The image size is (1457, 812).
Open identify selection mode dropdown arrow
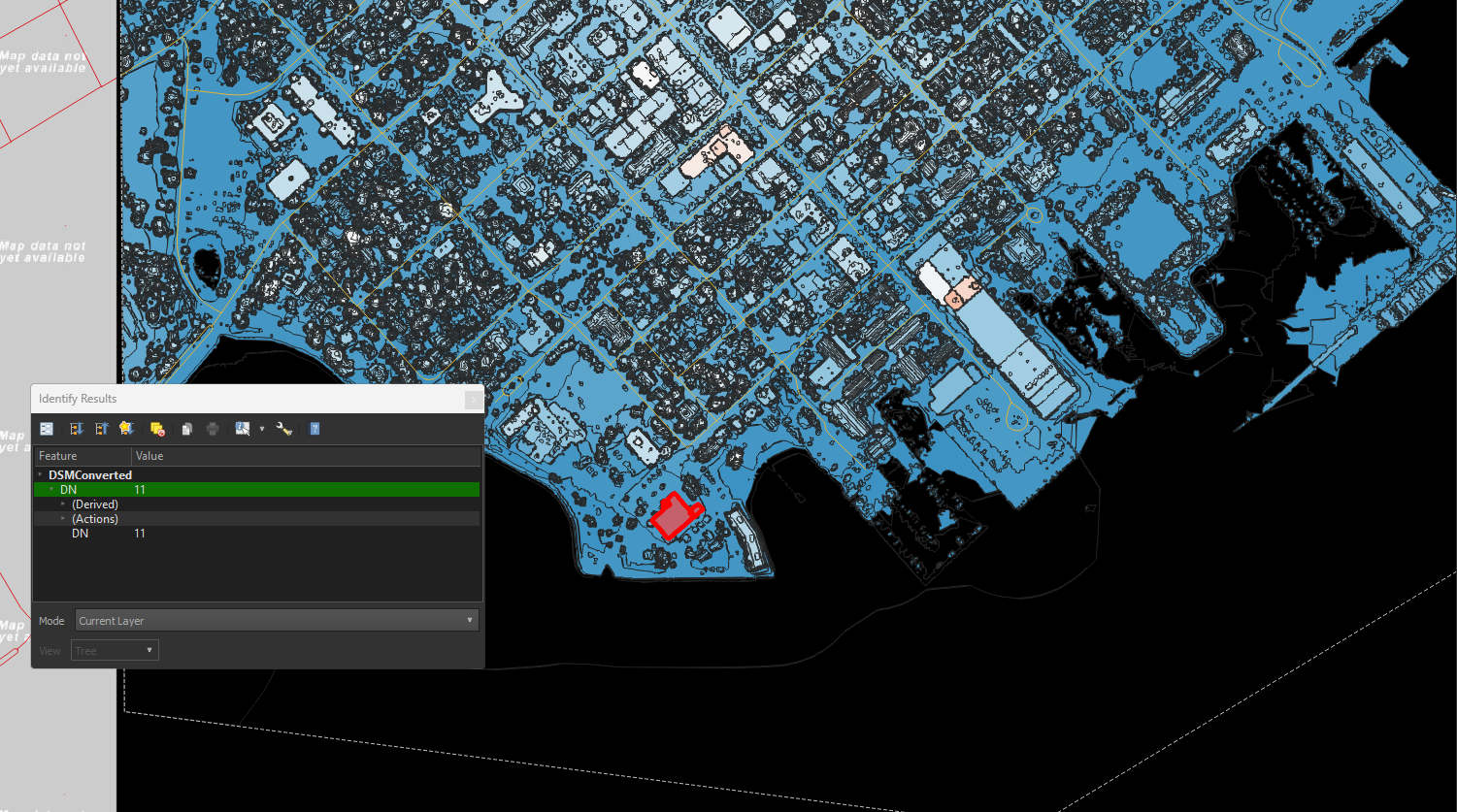[x=262, y=429]
